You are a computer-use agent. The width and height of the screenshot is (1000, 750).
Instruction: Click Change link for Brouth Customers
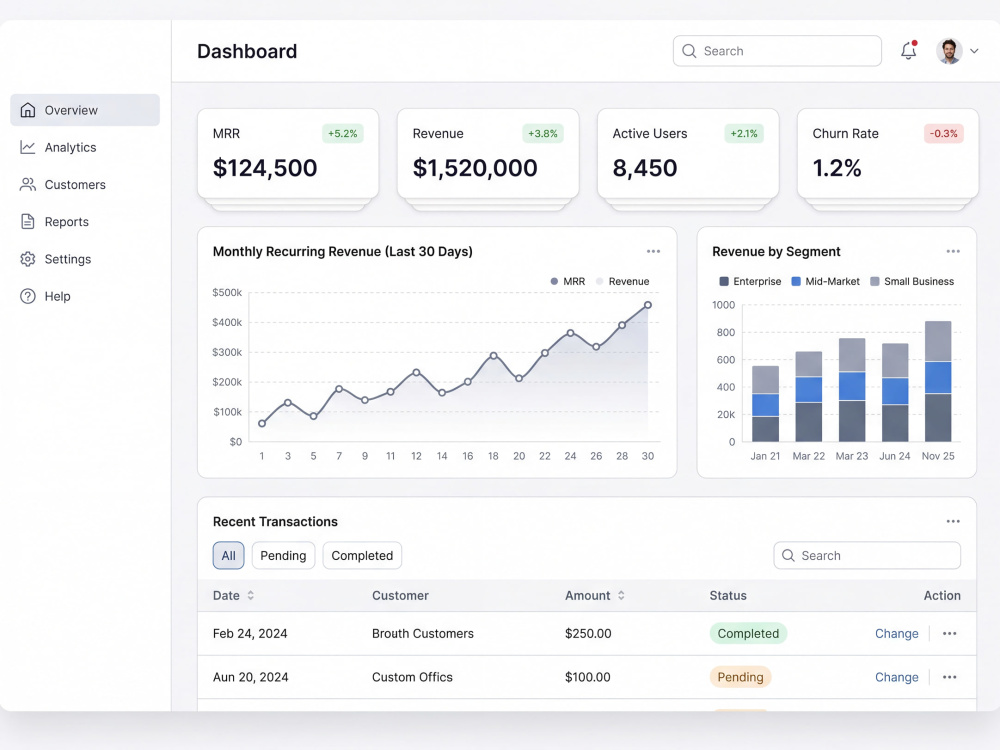pyautogui.click(x=896, y=633)
